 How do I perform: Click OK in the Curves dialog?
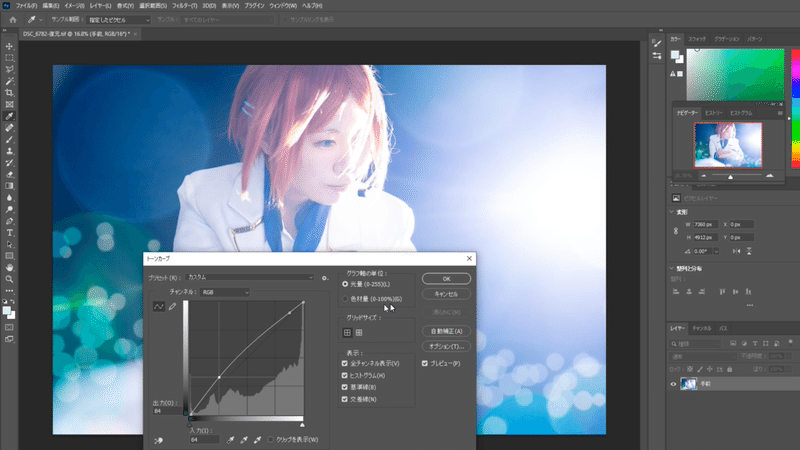446,279
